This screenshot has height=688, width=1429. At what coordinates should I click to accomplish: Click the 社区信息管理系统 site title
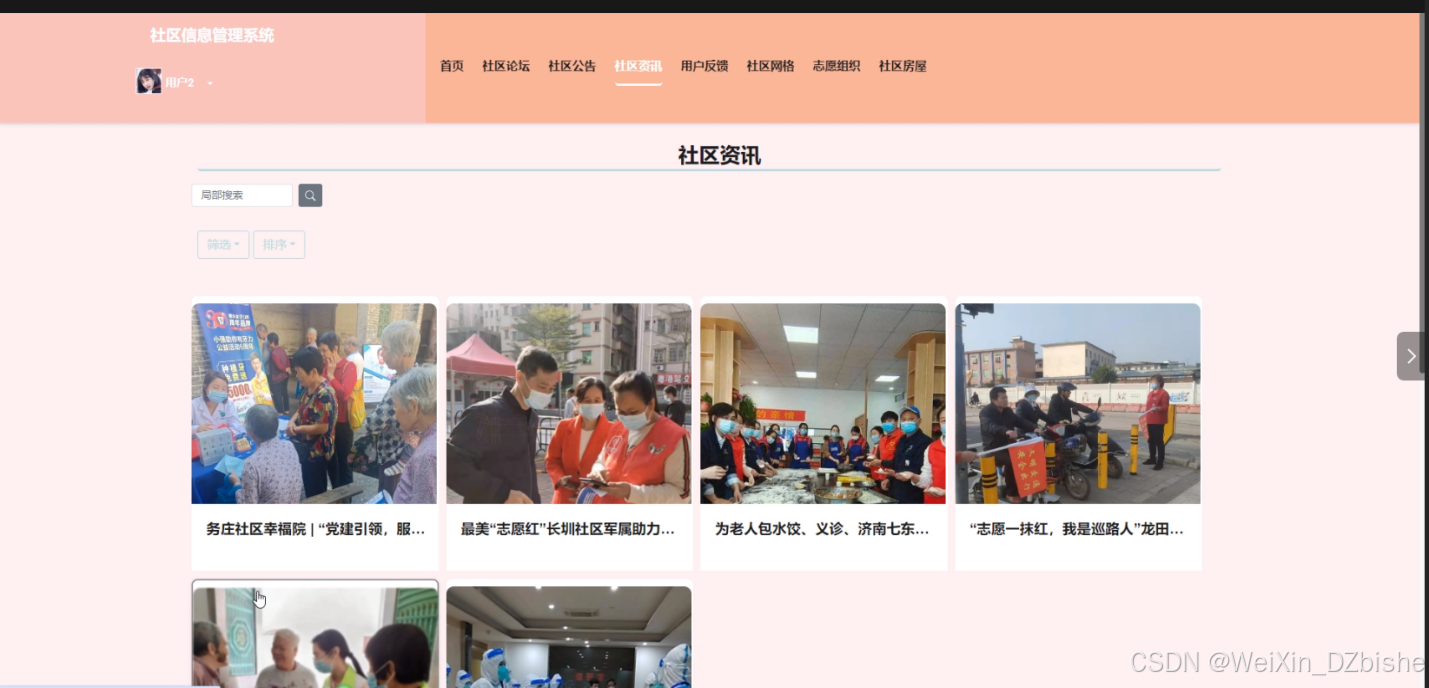[212, 36]
